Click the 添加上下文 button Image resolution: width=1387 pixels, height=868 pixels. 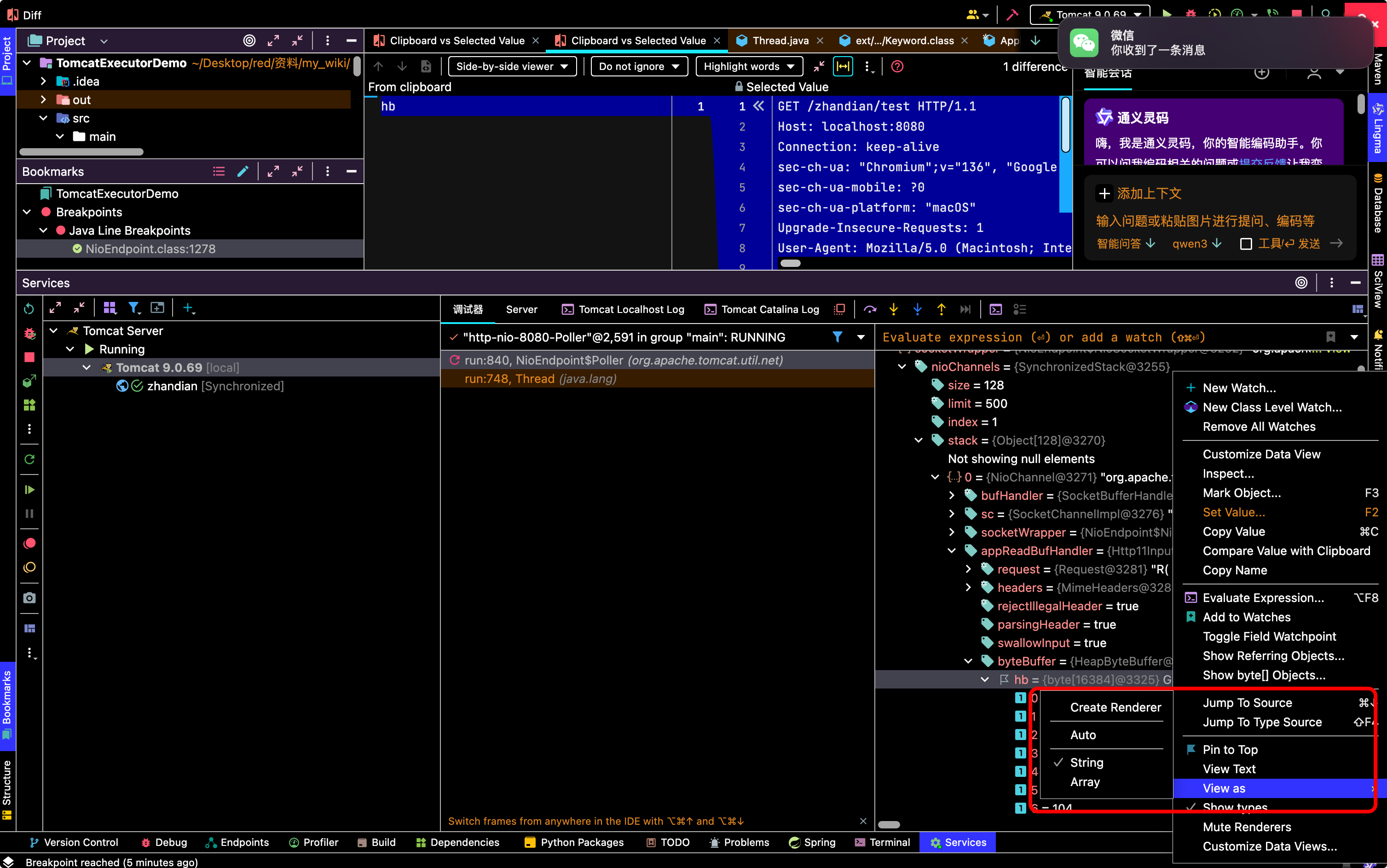(x=1139, y=193)
